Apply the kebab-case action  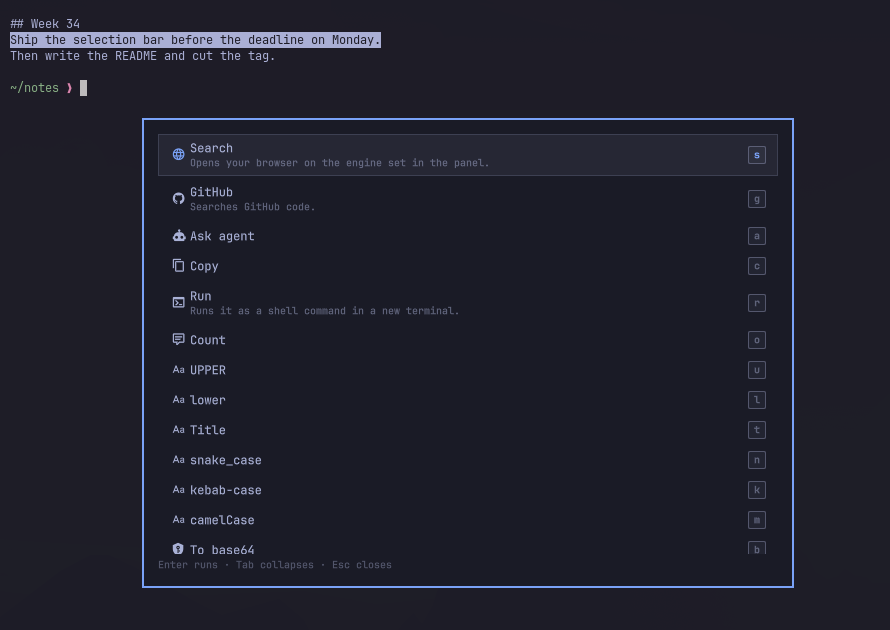coord(468,490)
